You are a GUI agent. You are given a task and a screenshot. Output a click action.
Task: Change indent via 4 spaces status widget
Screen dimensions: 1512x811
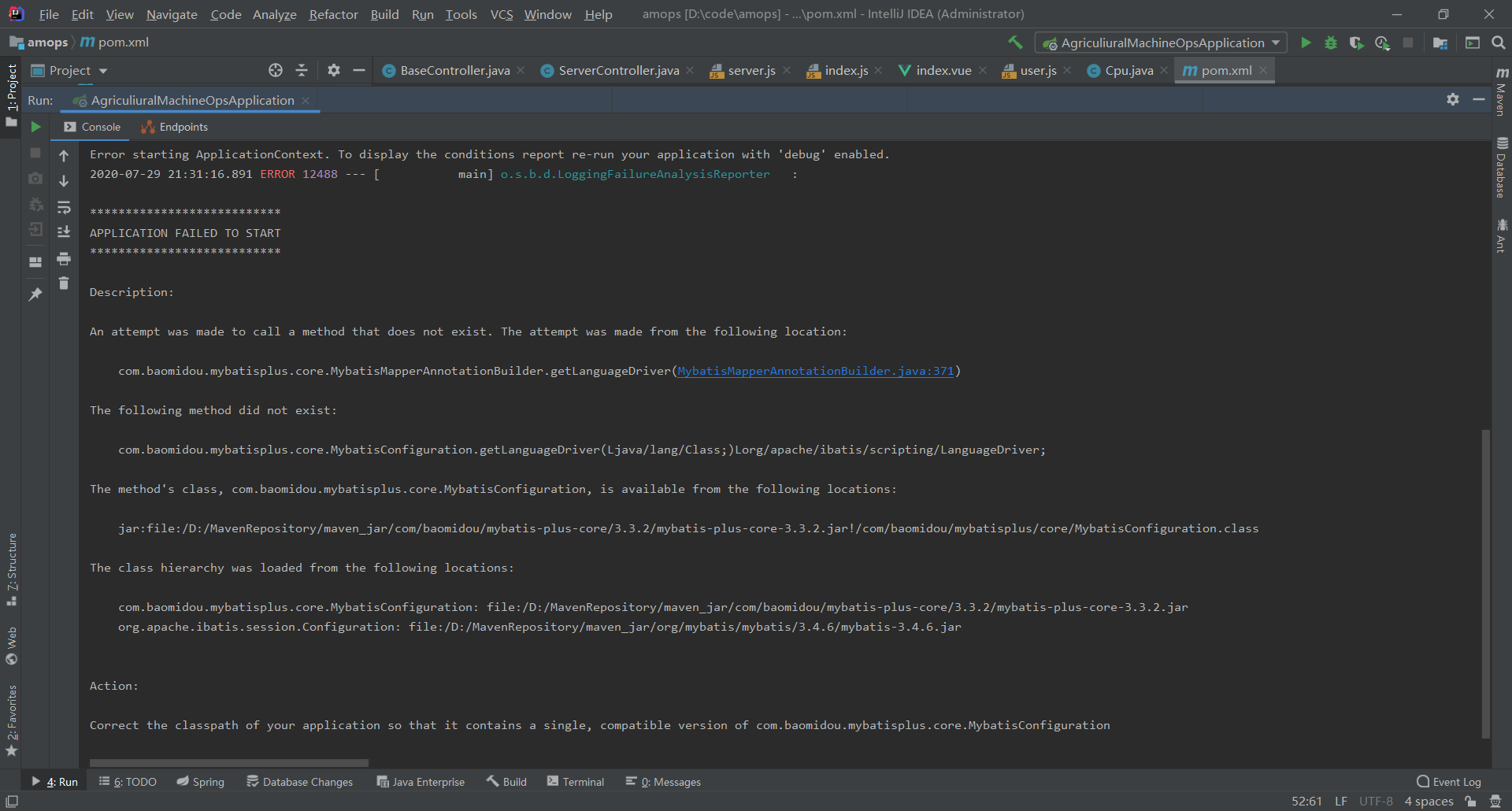coord(1429,802)
